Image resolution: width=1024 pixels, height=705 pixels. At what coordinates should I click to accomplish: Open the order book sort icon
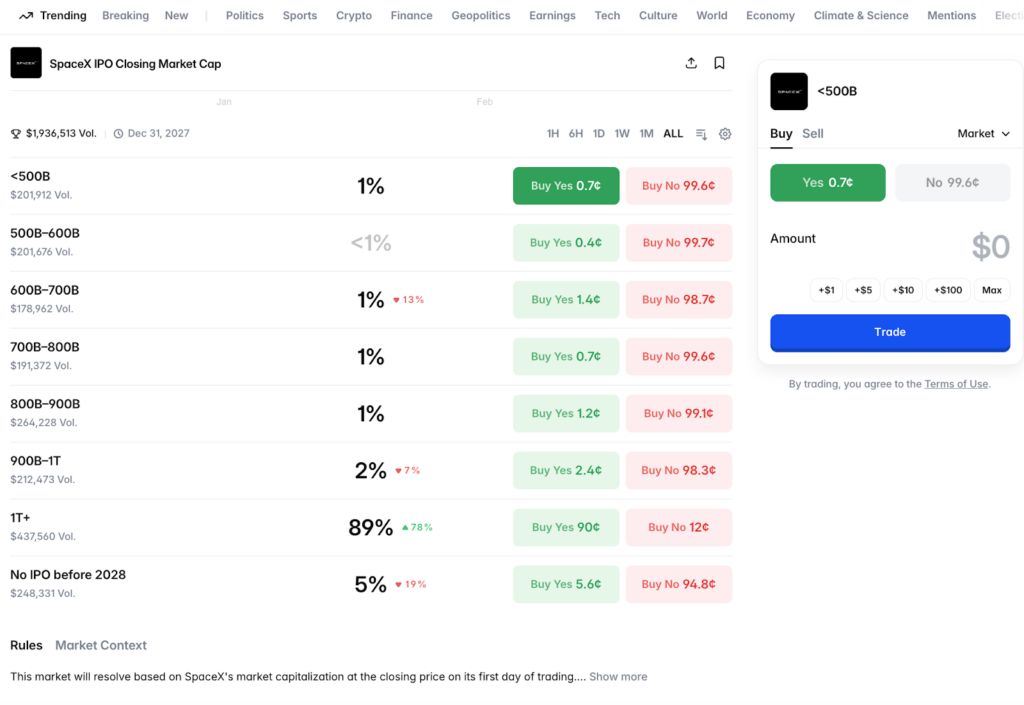[701, 133]
